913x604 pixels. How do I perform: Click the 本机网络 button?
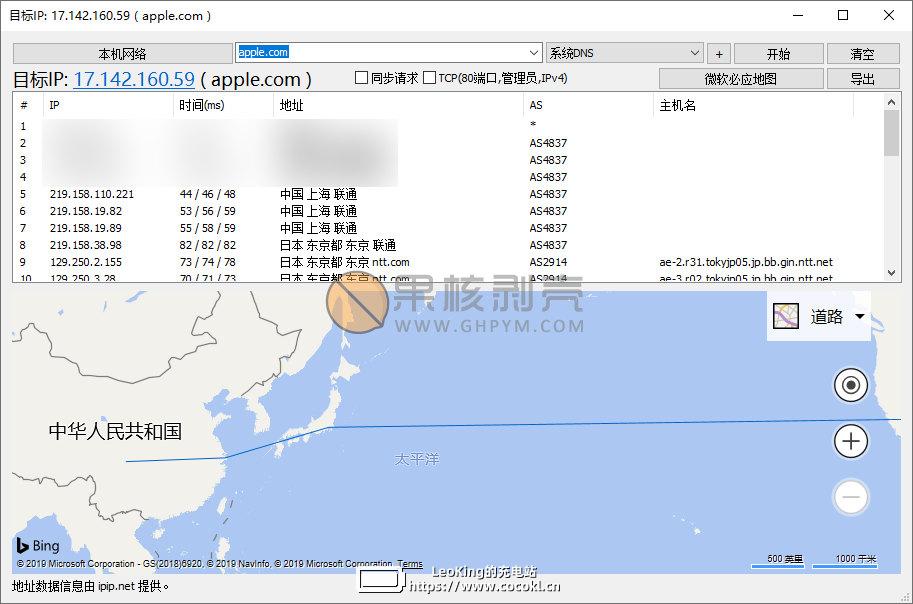[122, 54]
